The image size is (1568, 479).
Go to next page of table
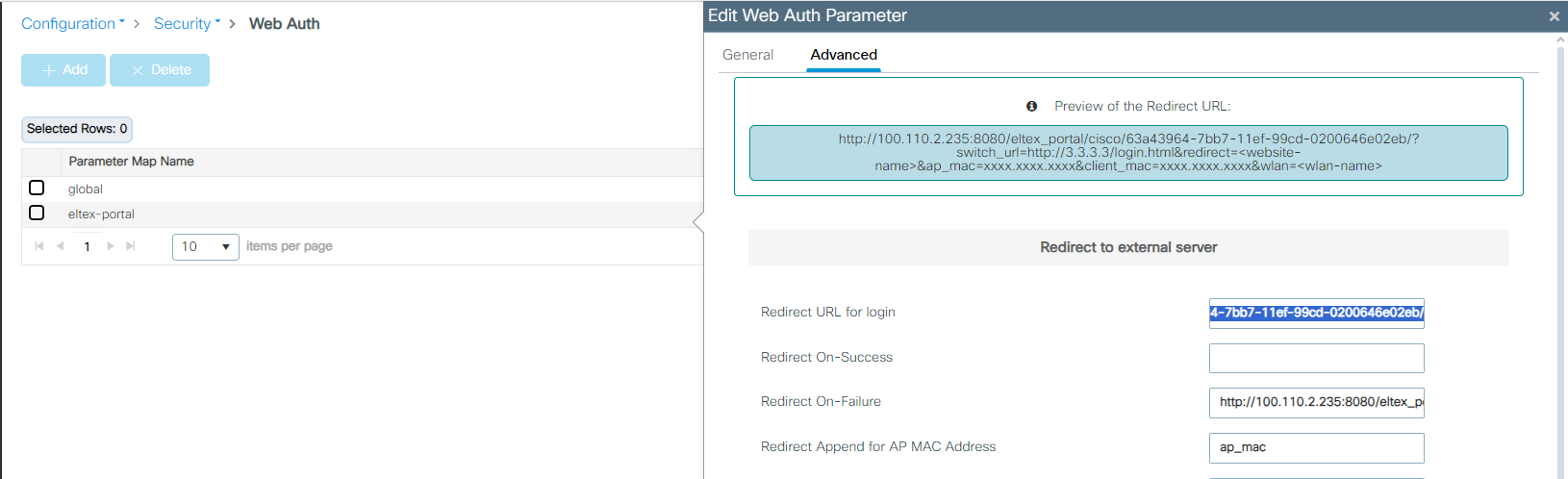(x=111, y=246)
